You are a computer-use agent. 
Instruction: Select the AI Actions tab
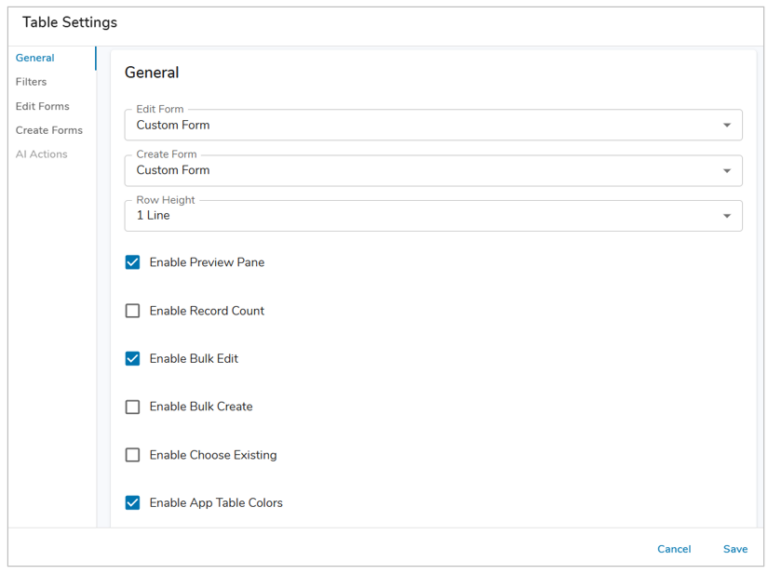(x=41, y=154)
